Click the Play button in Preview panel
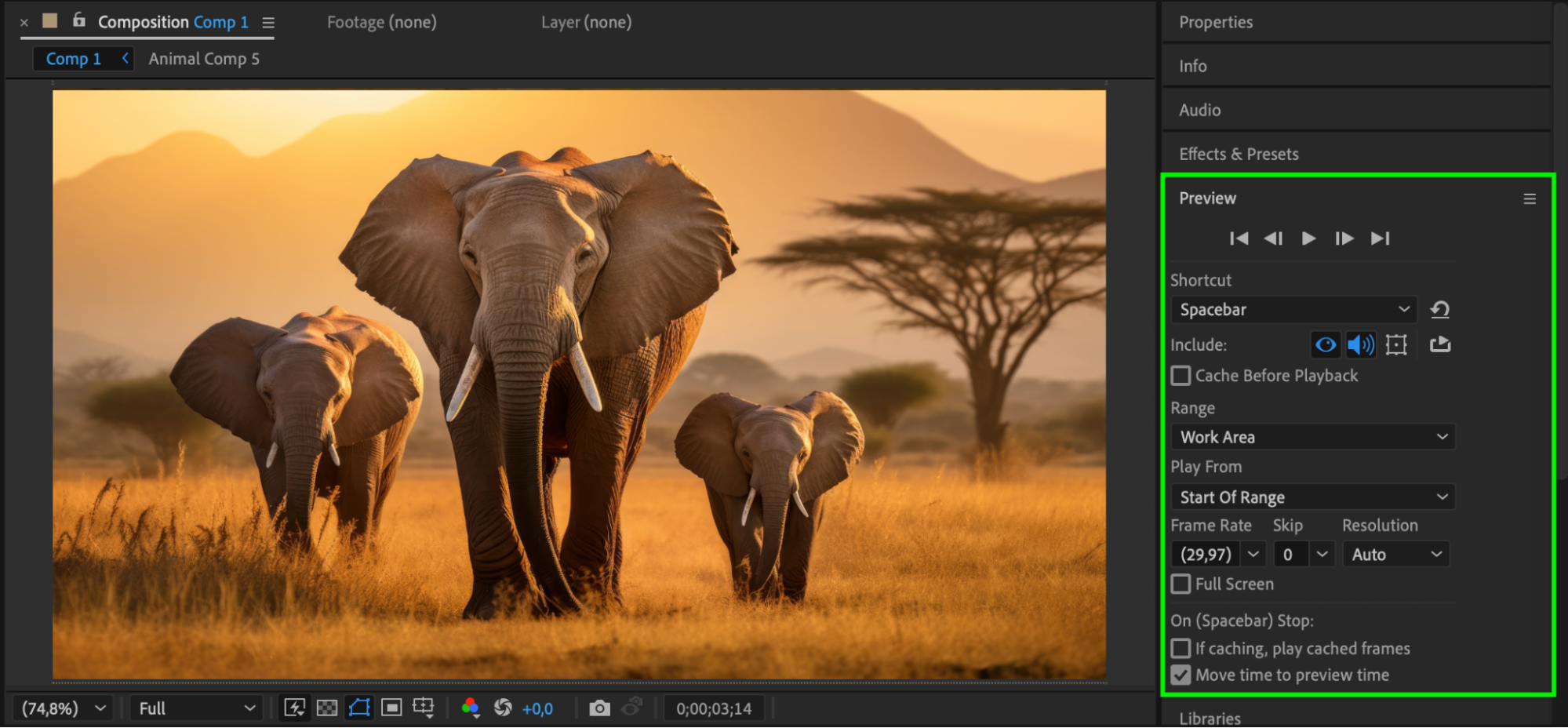Viewport: 1568px width, 728px height. (1308, 238)
